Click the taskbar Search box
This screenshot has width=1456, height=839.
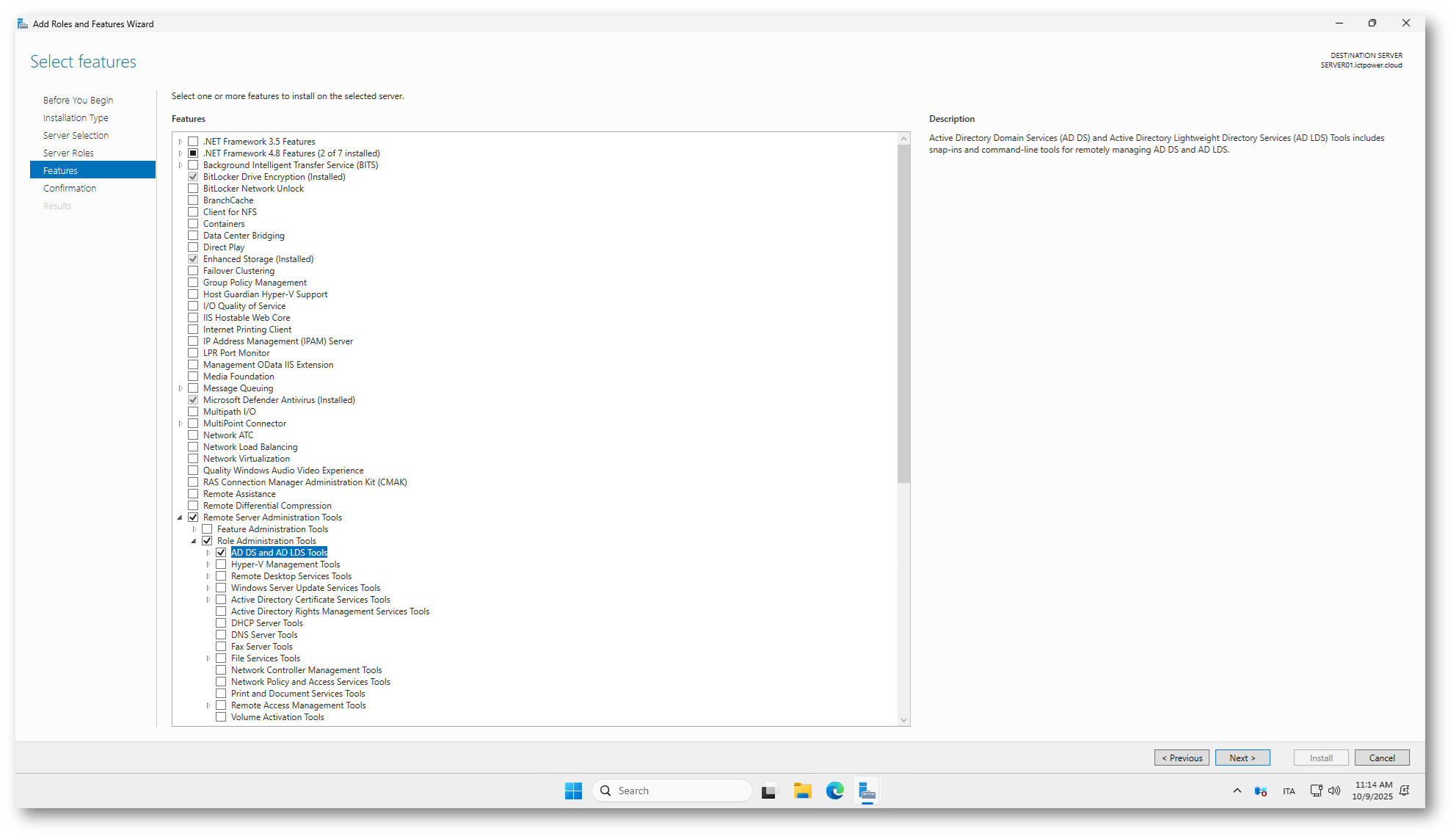[671, 791]
